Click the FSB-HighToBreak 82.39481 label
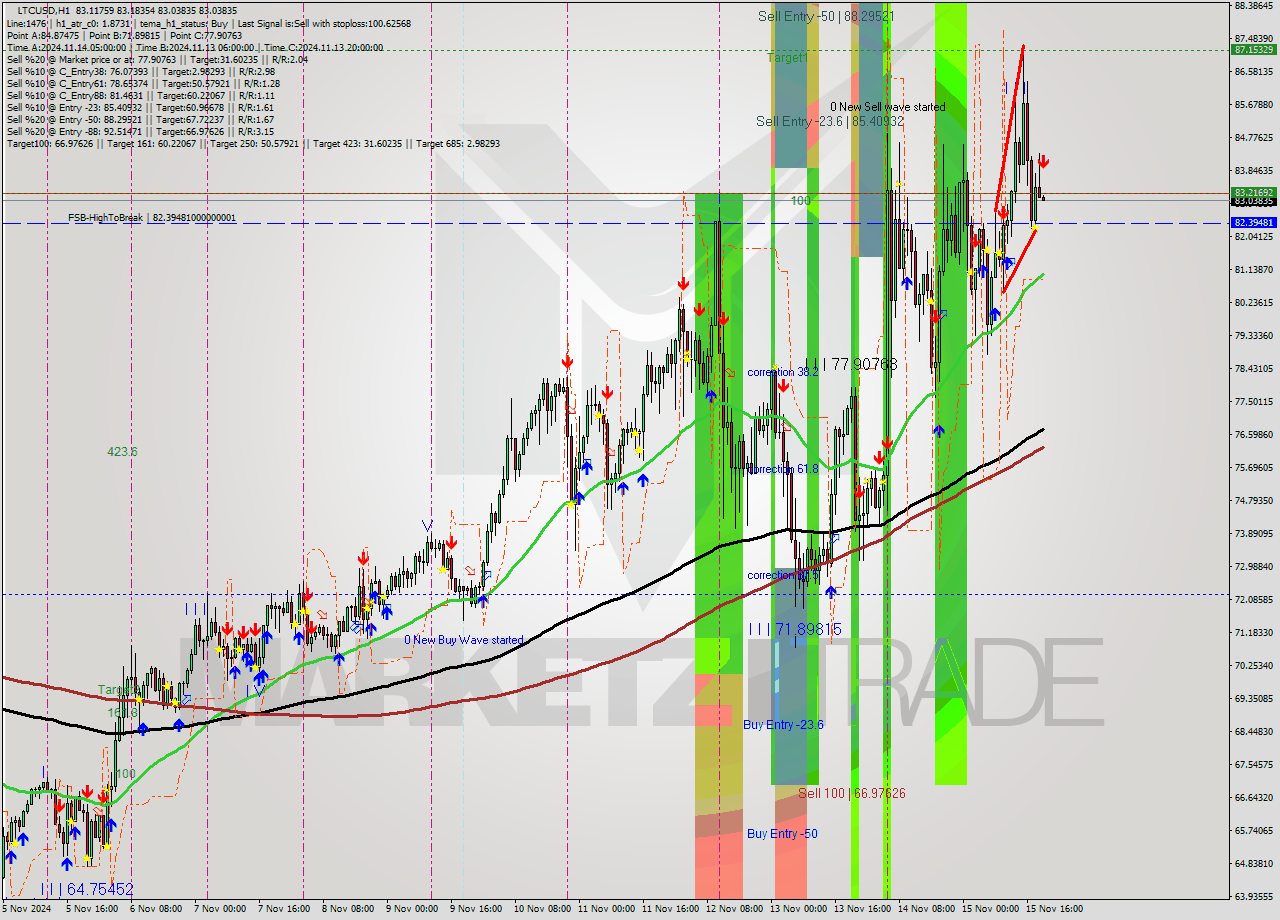Screen dimensions: 1280x920 point(152,217)
